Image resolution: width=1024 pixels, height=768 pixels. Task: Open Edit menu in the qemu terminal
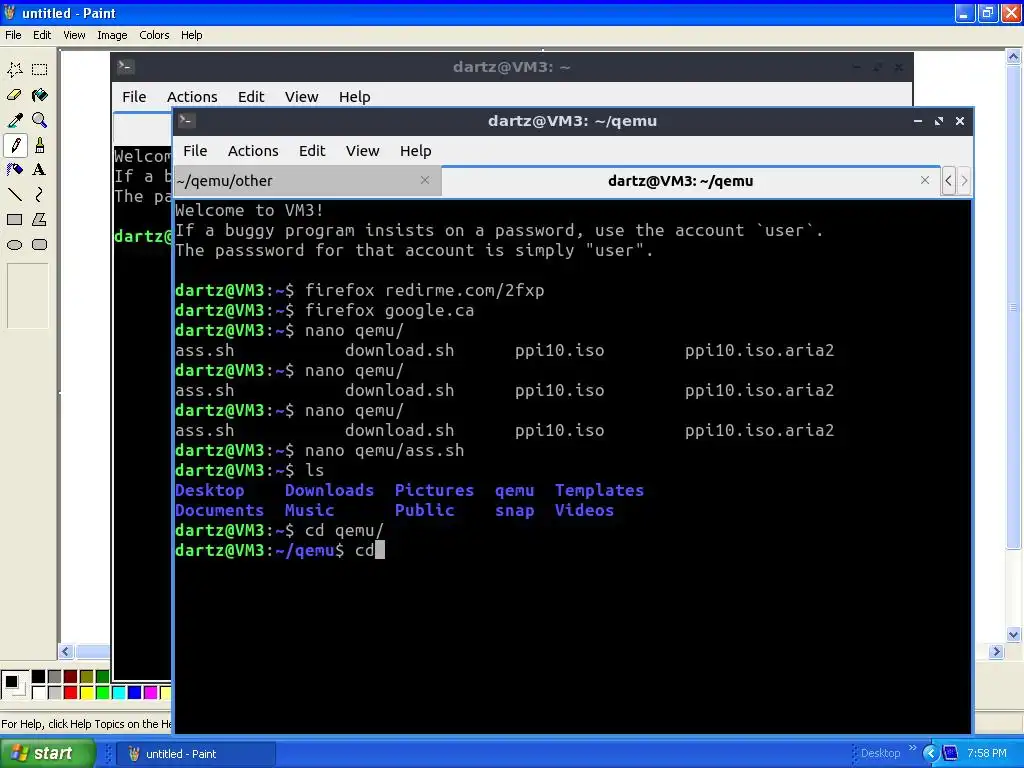[x=312, y=151]
